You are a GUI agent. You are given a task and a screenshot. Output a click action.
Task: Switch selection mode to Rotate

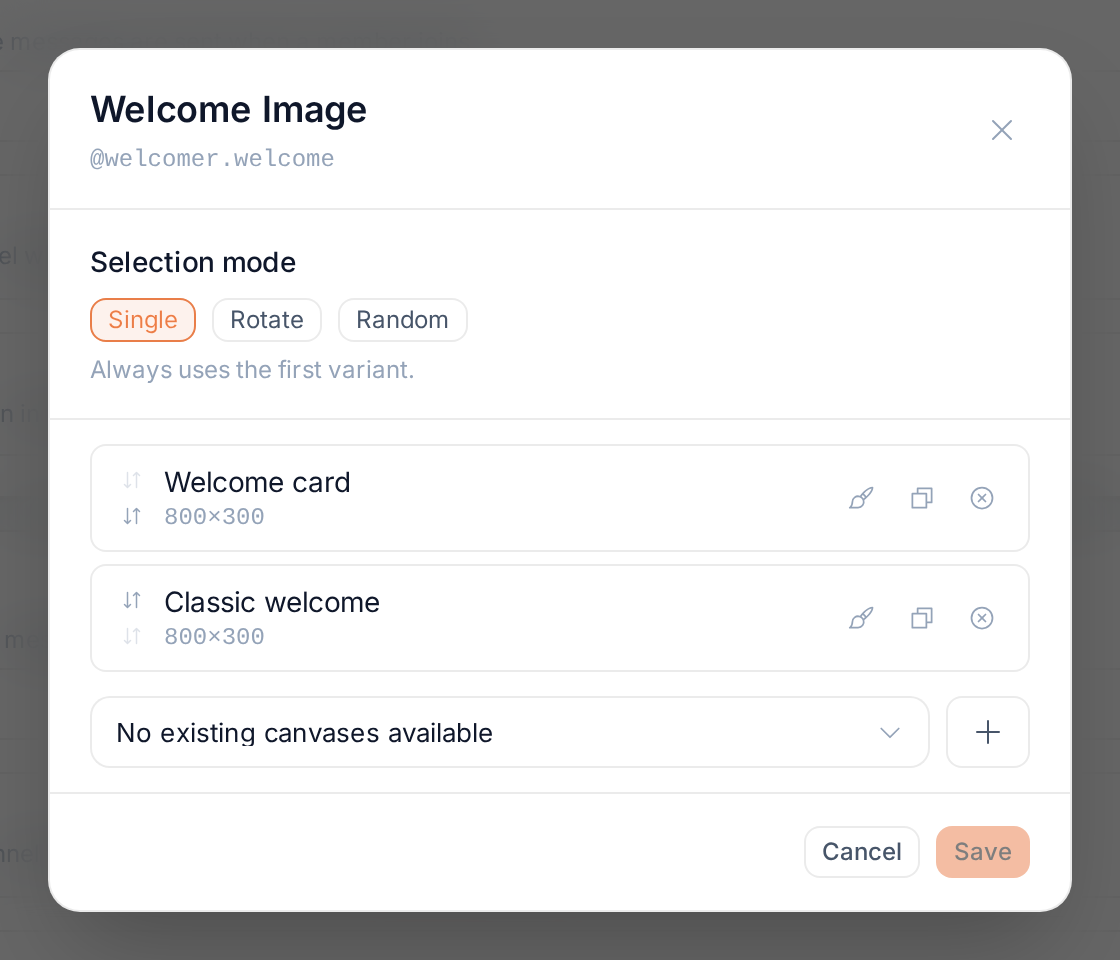[266, 320]
